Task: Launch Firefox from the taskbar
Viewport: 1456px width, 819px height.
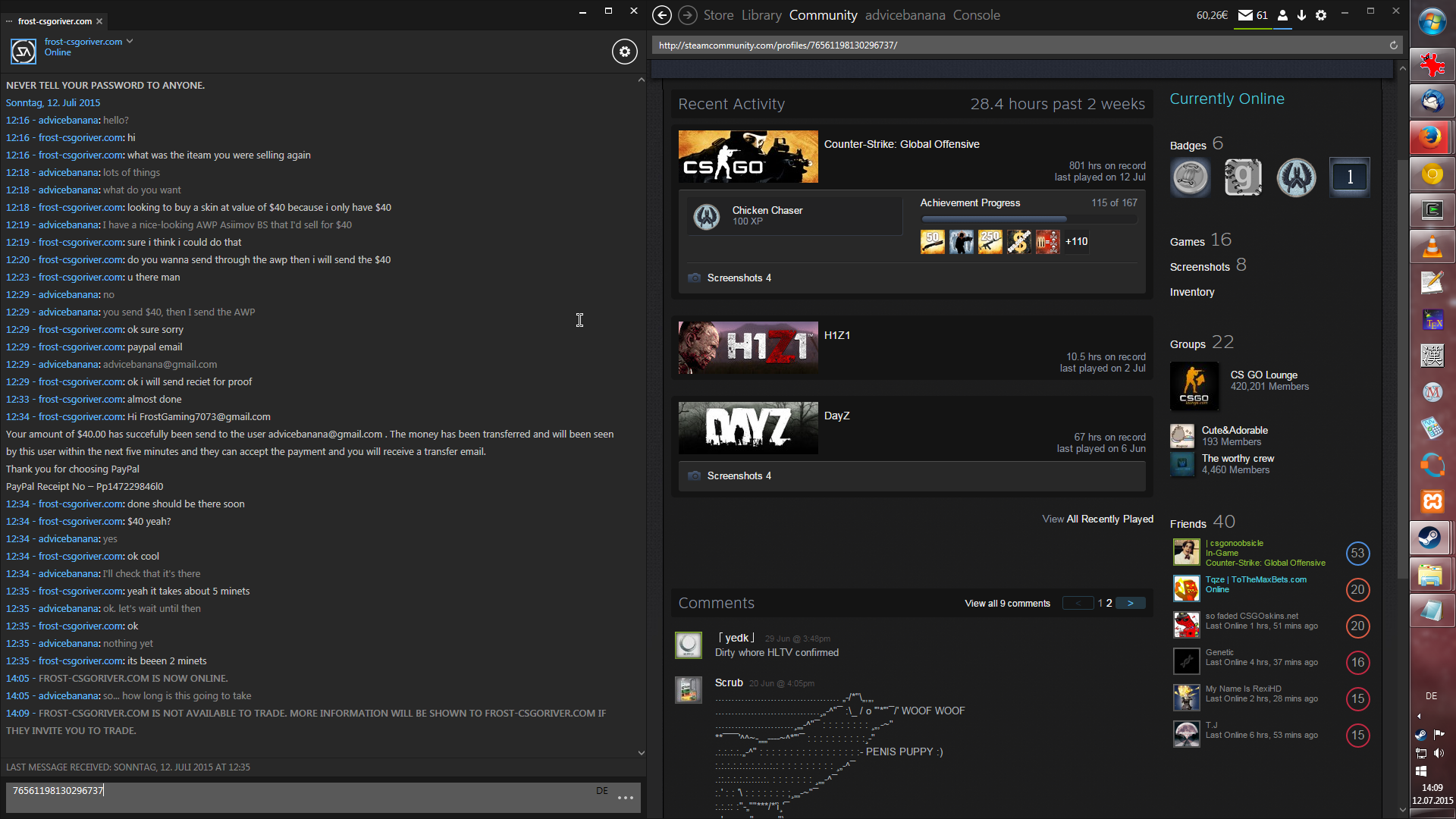Action: pos(1431,137)
